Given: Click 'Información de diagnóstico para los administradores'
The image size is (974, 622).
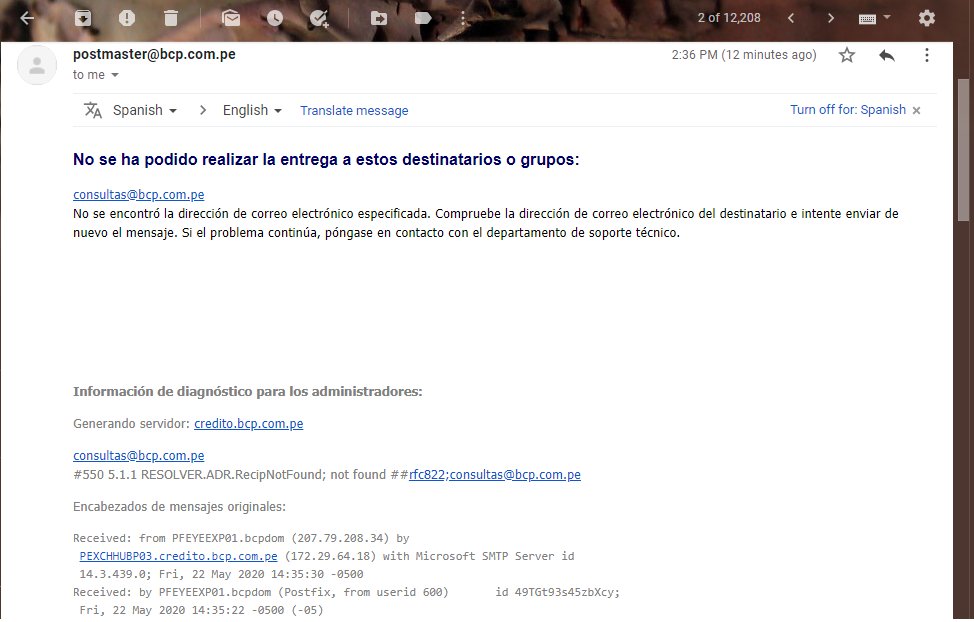Looking at the screenshot, I should coord(247,391).
